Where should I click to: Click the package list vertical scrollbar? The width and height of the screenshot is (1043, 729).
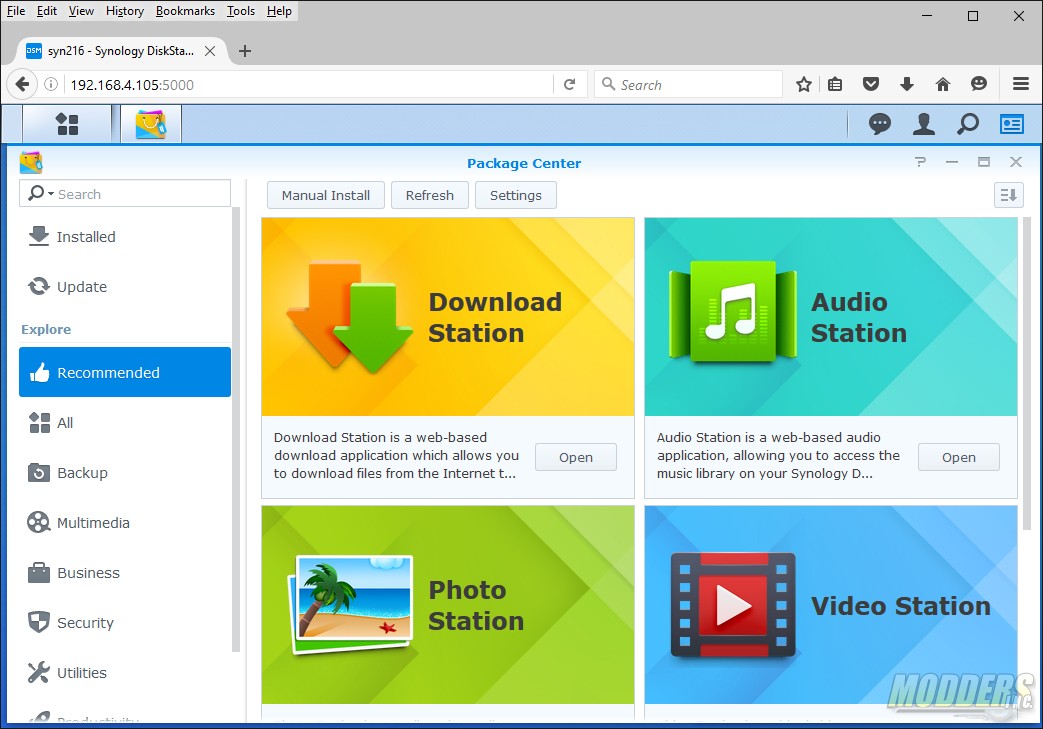(1026, 372)
